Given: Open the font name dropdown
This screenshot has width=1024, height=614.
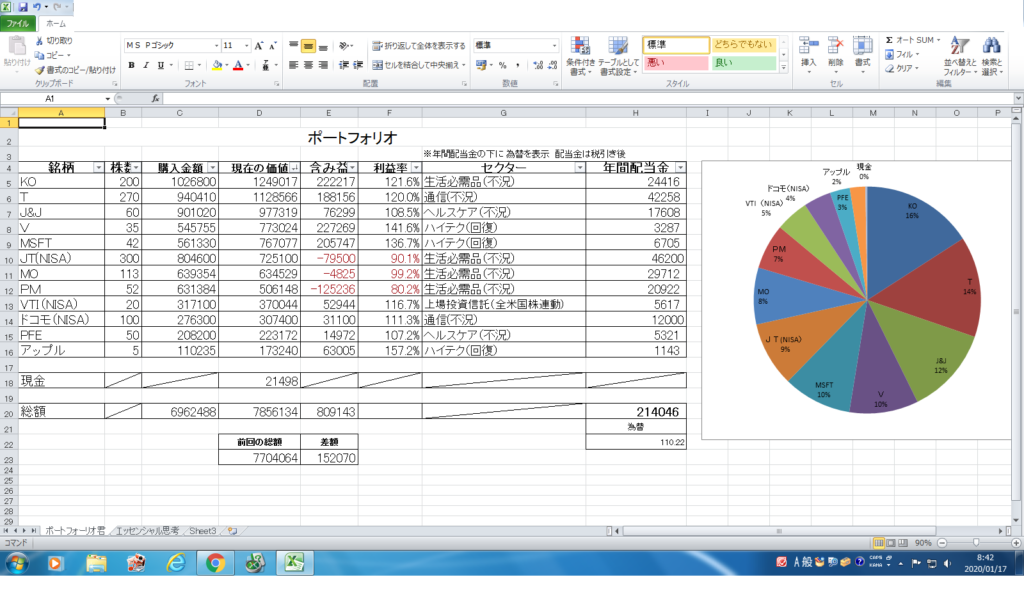Looking at the screenshot, I should pyautogui.click(x=216, y=46).
